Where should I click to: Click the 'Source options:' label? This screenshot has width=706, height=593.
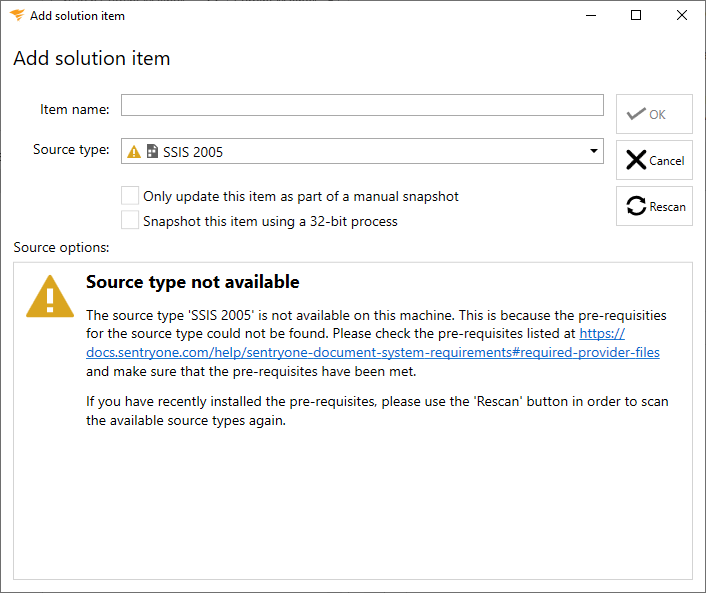pos(61,247)
